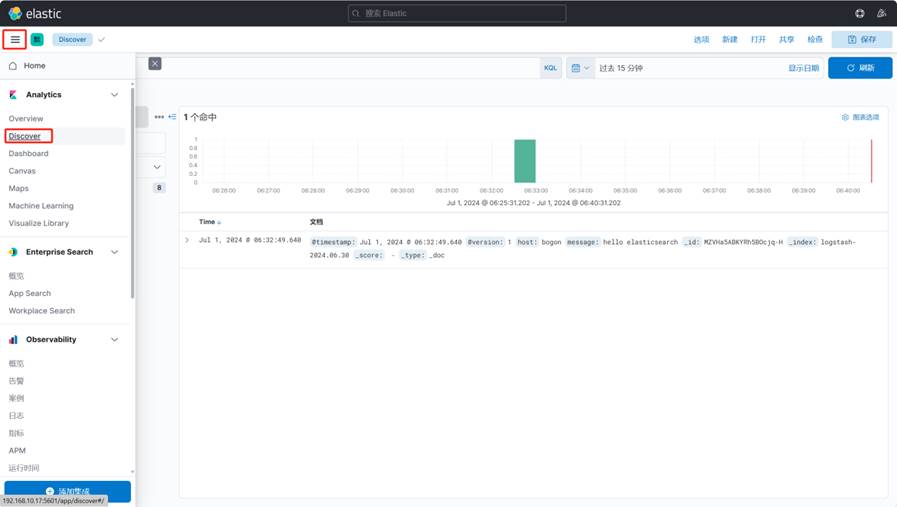This screenshot has width=897, height=507.
Task: Click the 添加集成 add integrations button
Action: pyautogui.click(x=68, y=492)
